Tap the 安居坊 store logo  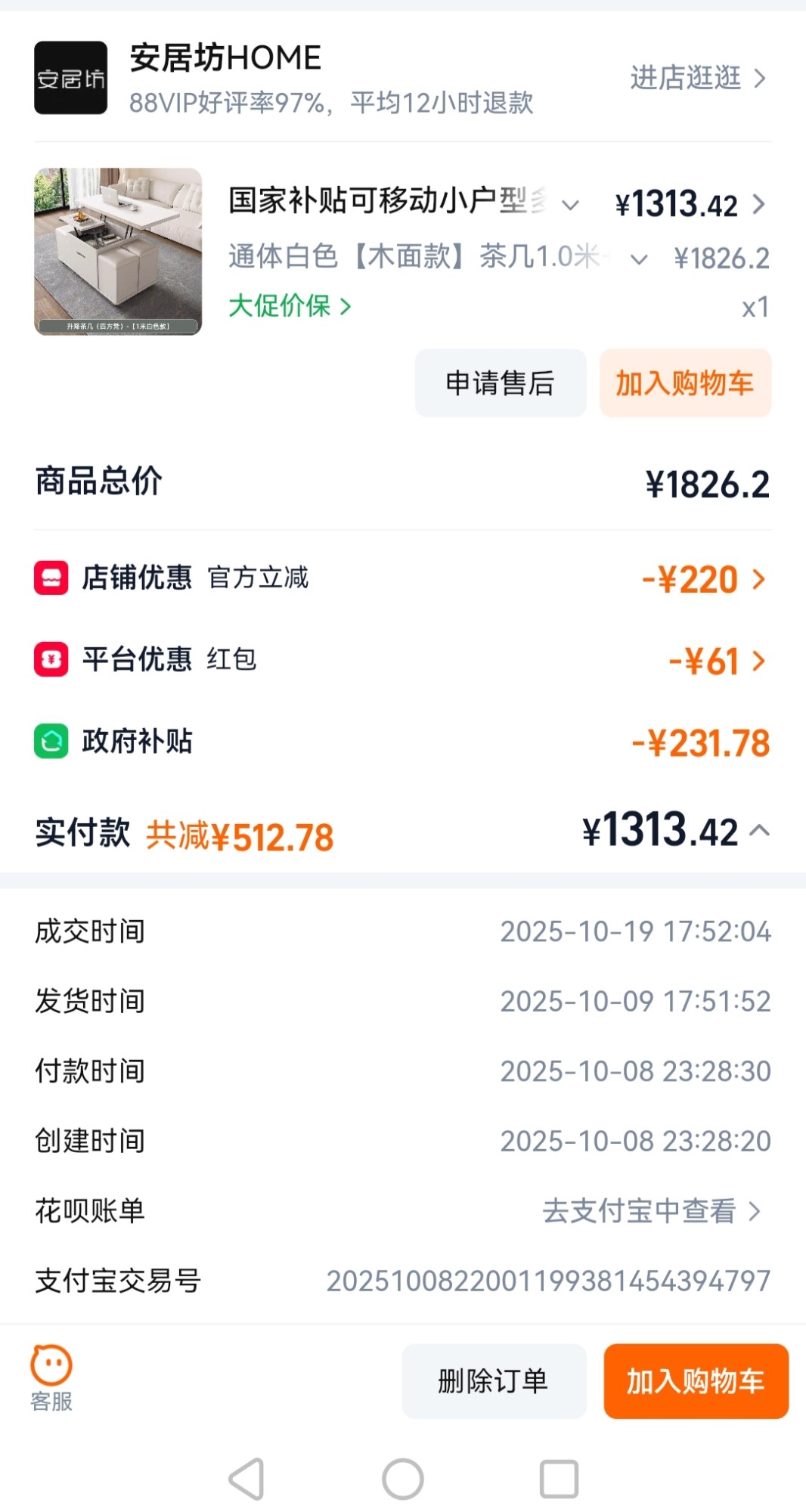coord(70,78)
